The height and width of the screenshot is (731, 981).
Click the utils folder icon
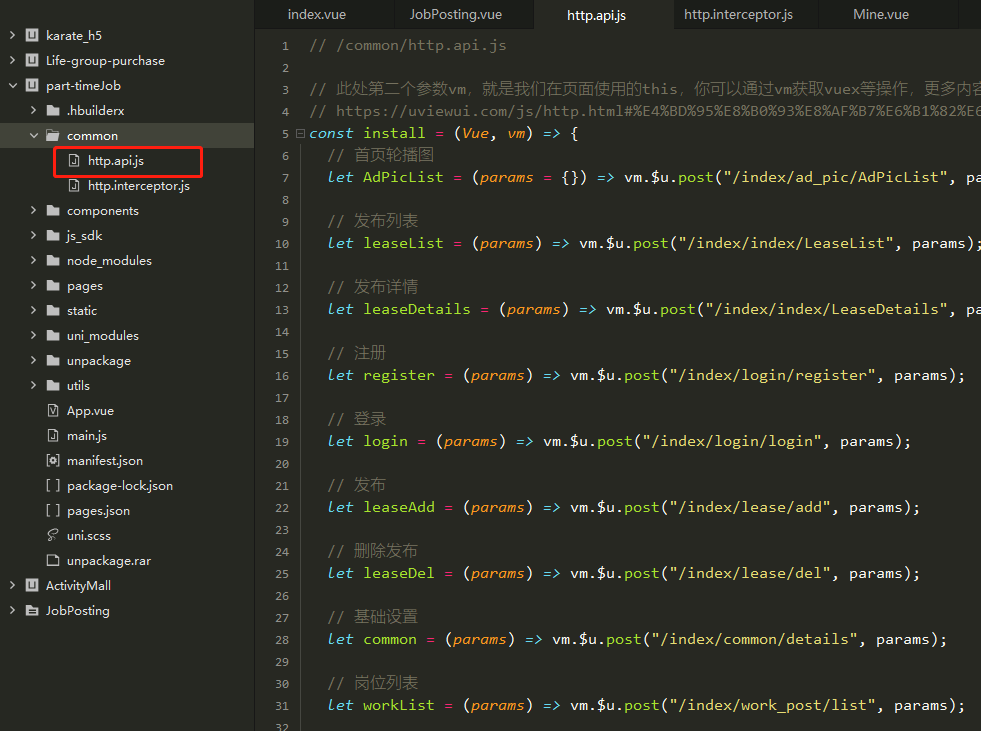pyautogui.click(x=53, y=386)
